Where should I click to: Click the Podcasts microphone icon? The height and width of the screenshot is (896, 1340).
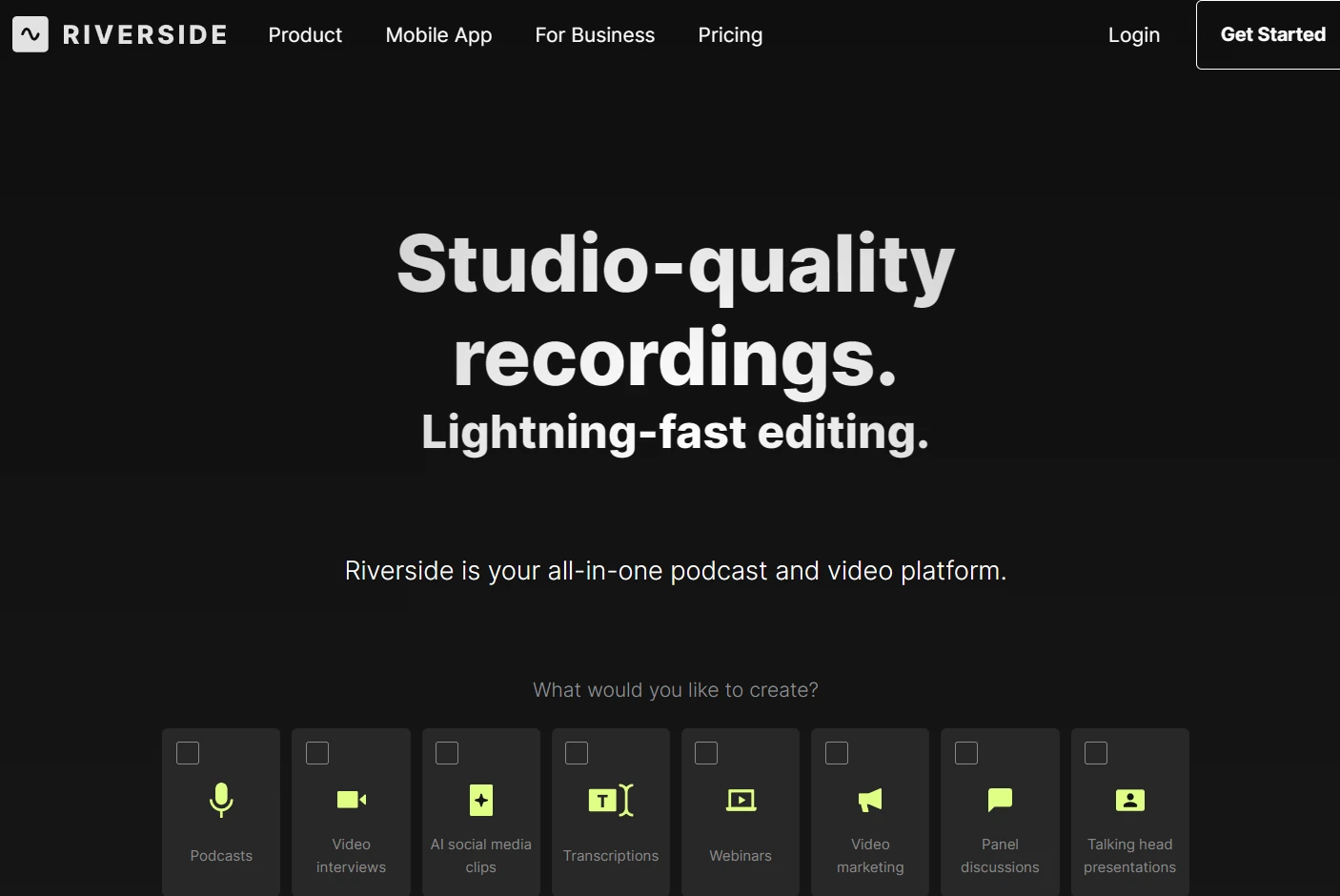point(221,800)
